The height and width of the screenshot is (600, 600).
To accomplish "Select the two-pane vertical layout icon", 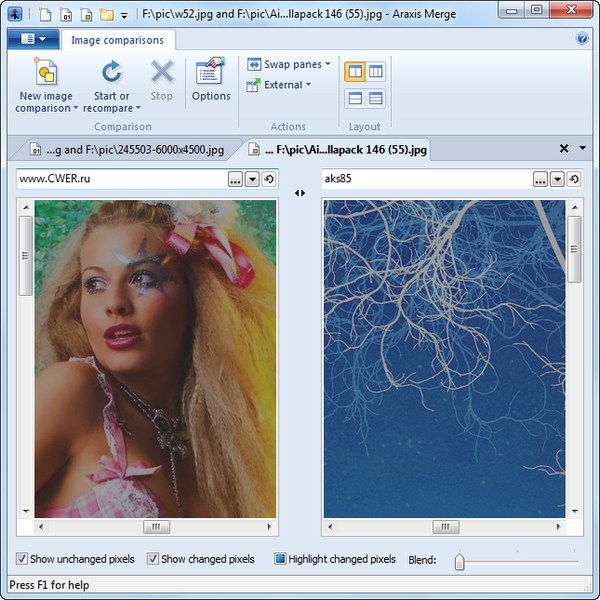I will [354, 72].
